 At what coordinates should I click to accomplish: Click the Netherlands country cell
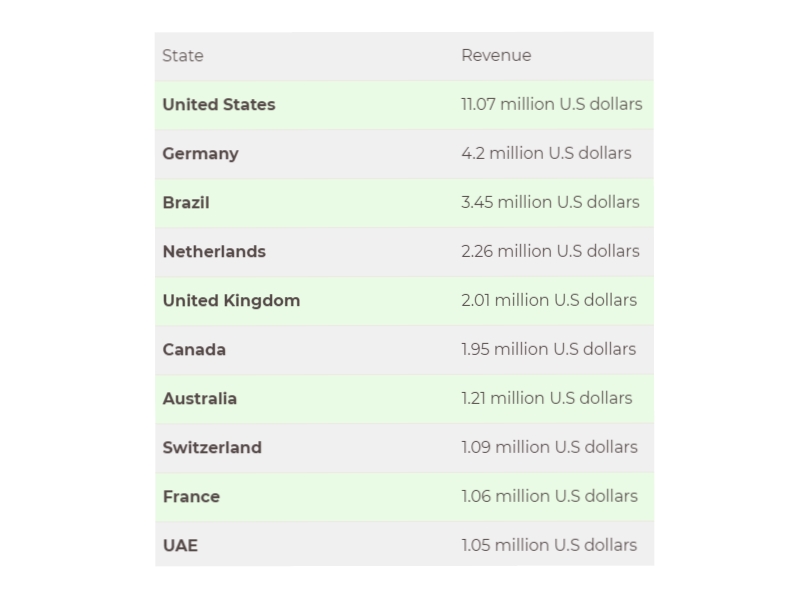pyautogui.click(x=214, y=252)
